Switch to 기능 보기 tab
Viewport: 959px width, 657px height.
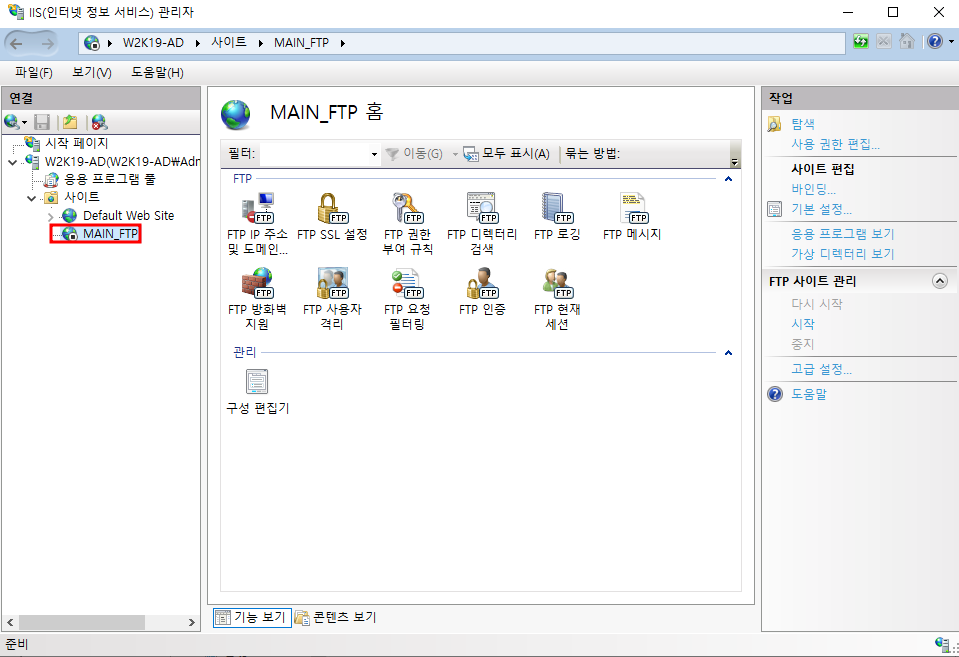(252, 617)
